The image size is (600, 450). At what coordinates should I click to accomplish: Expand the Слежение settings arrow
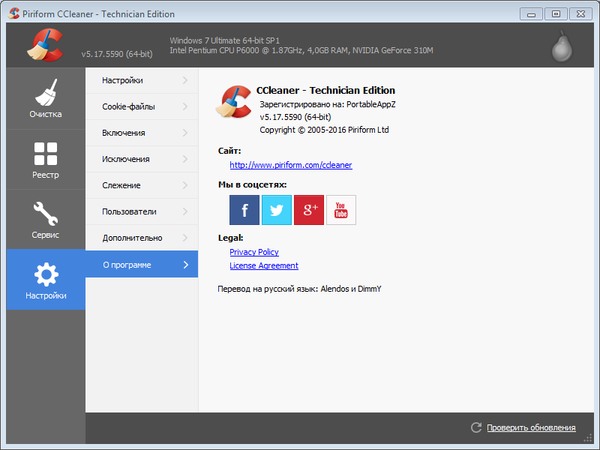(185, 185)
